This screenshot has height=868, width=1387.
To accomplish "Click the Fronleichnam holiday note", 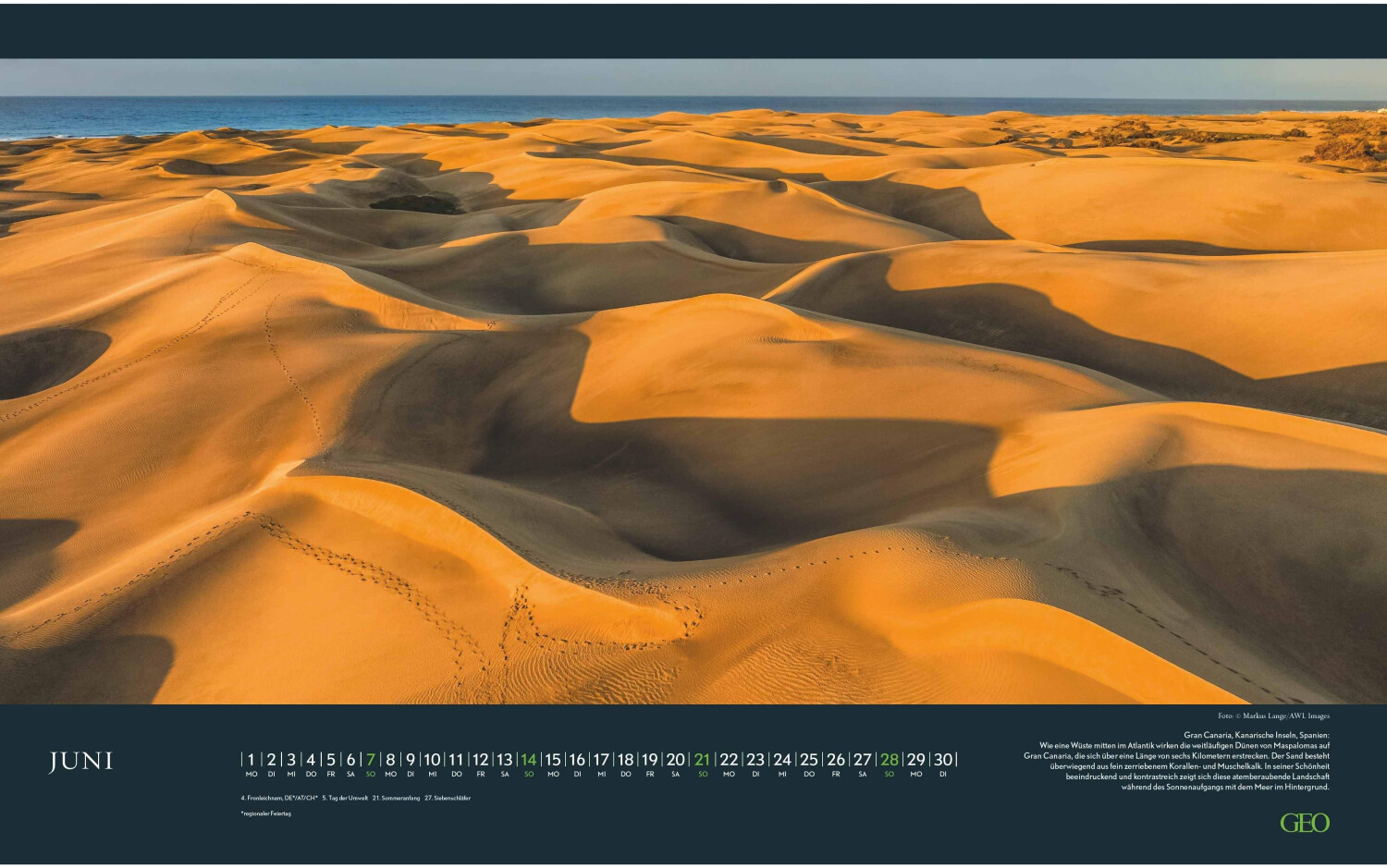I will [278, 798].
